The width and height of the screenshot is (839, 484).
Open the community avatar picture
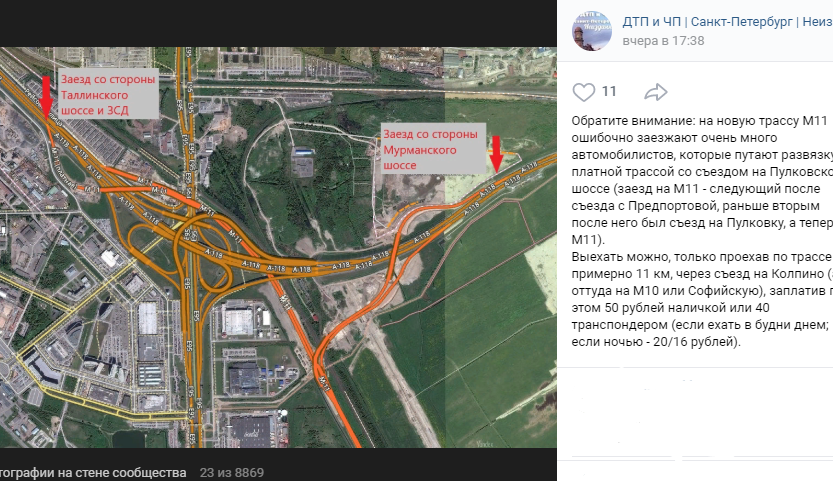coord(592,31)
